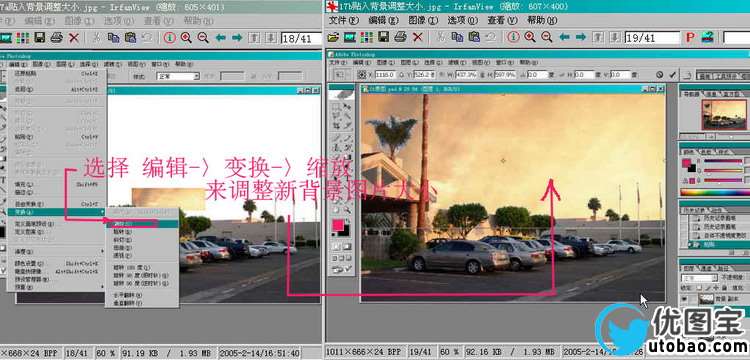Click foreground color swatch in Photoshop toolbox
Viewport: 750px width, 360px height.
338,225
